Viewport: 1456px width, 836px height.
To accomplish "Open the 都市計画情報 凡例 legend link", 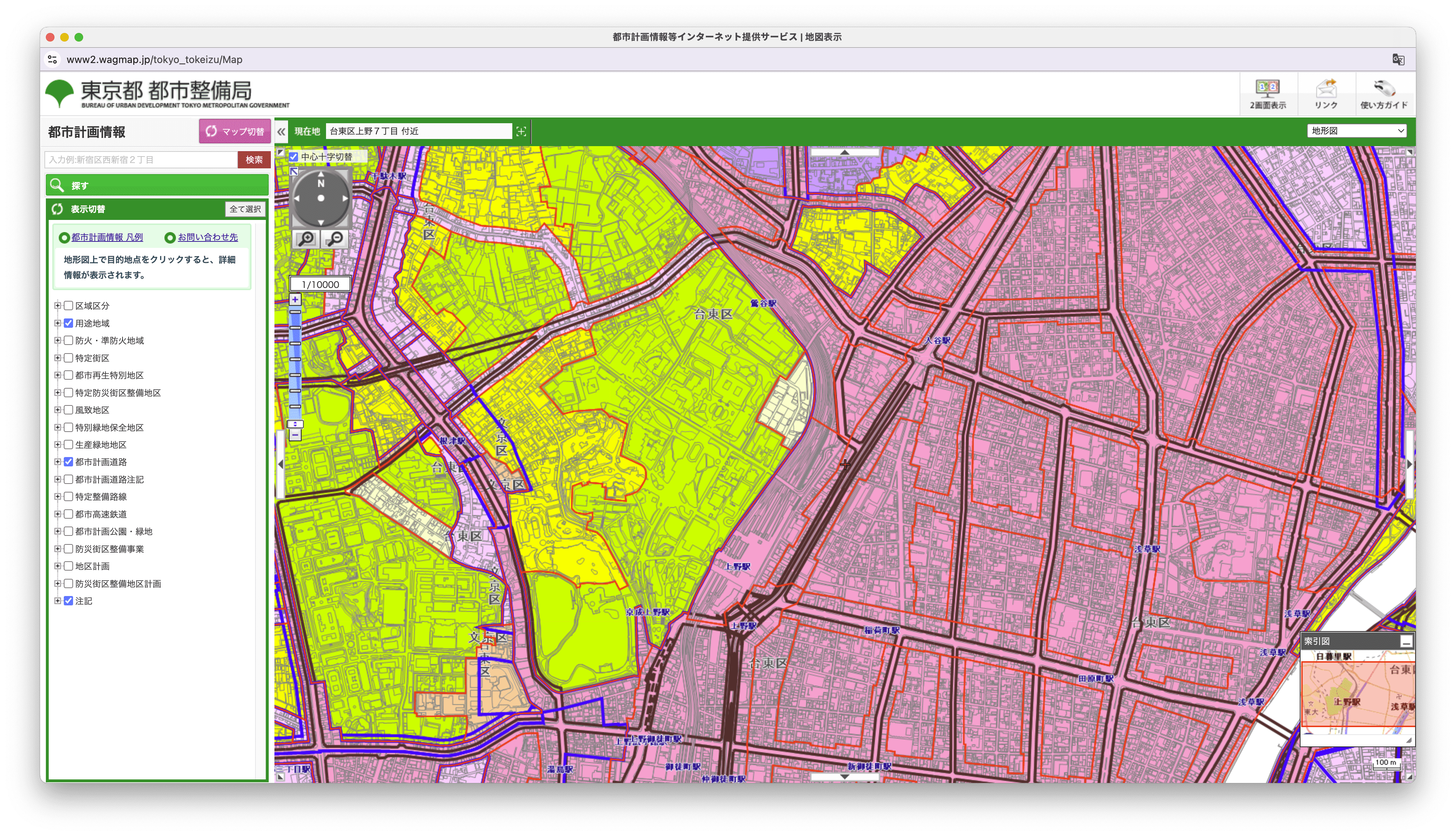I will click(107, 237).
